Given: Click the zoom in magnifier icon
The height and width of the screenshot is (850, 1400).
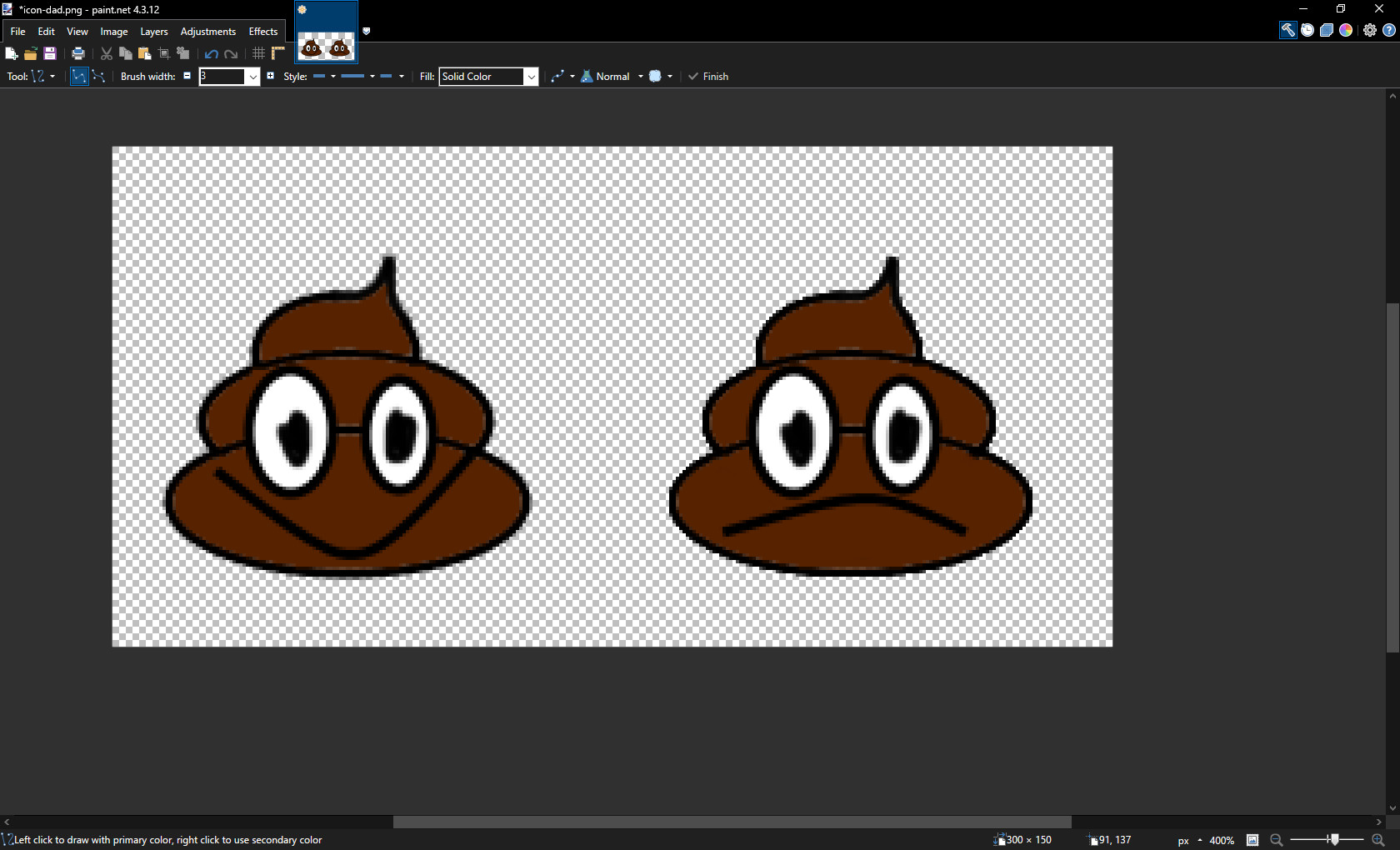Looking at the screenshot, I should [x=1378, y=840].
